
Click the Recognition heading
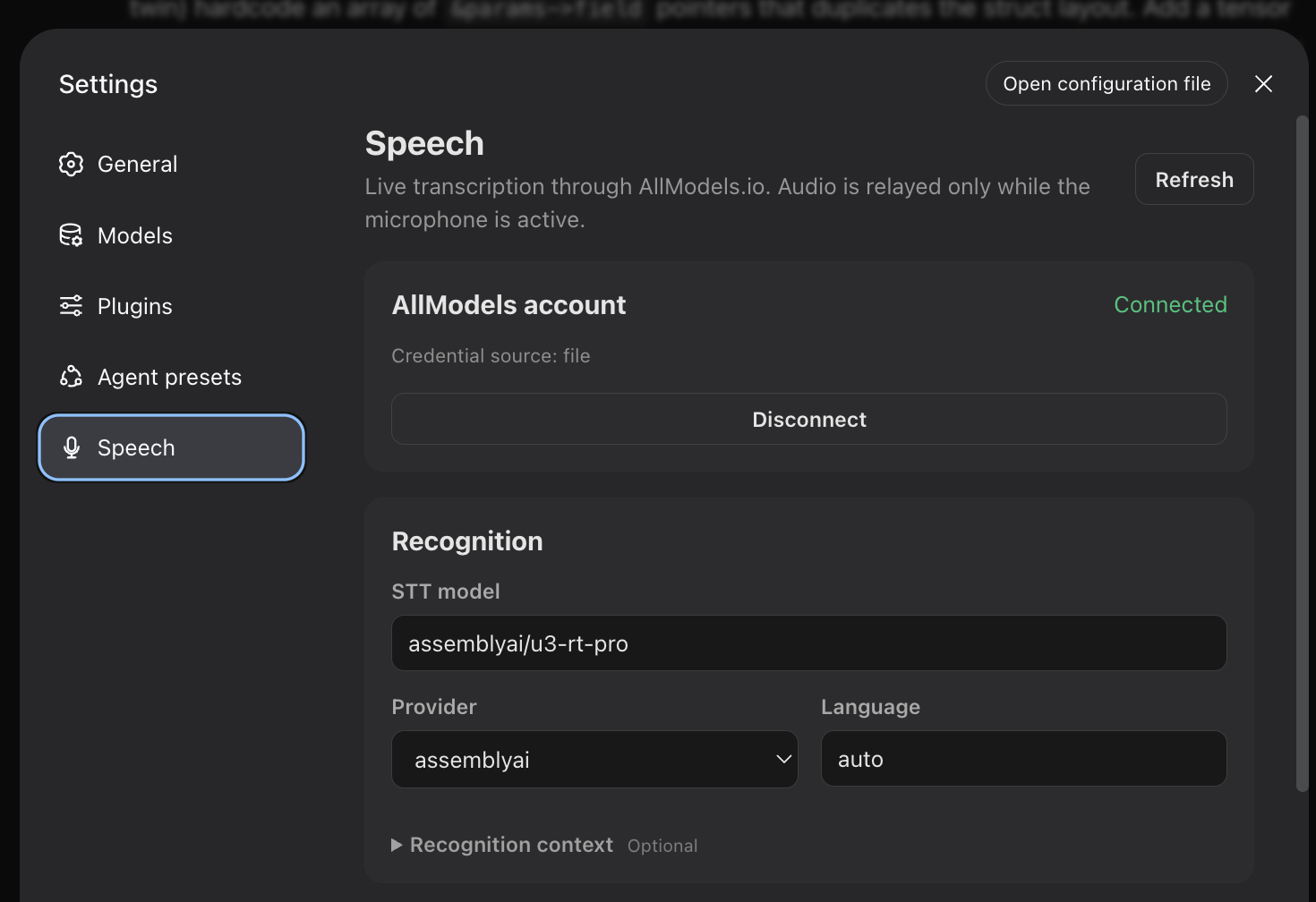(467, 541)
